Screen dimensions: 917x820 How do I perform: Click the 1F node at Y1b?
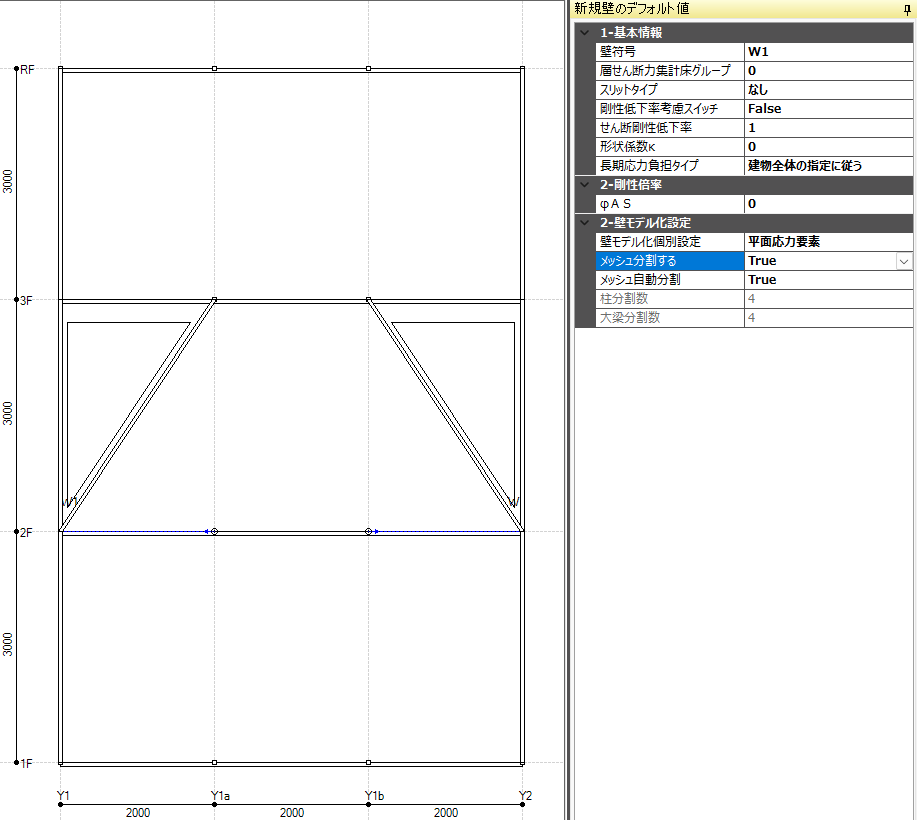tap(368, 763)
